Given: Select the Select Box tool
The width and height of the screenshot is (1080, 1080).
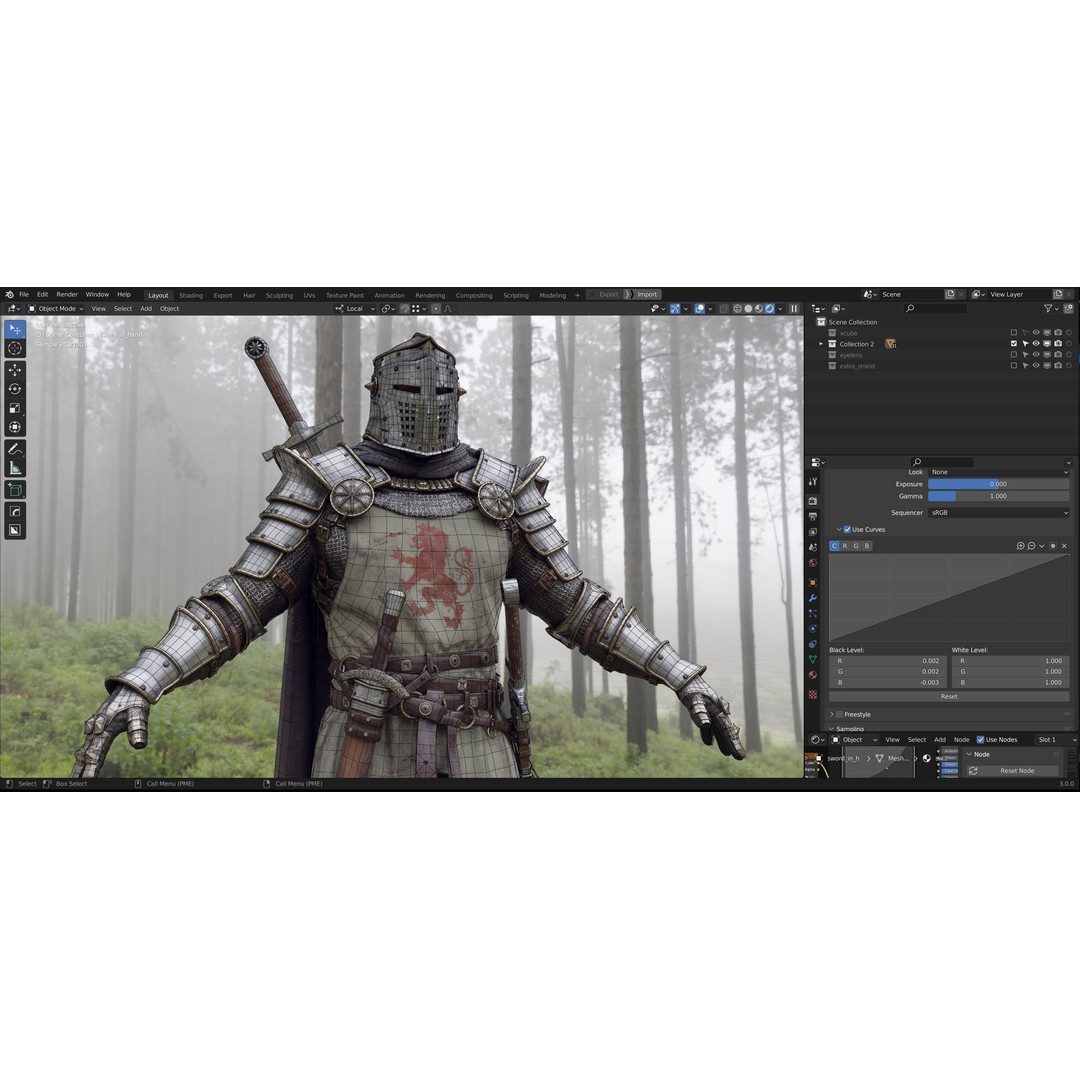Looking at the screenshot, I should (14, 329).
